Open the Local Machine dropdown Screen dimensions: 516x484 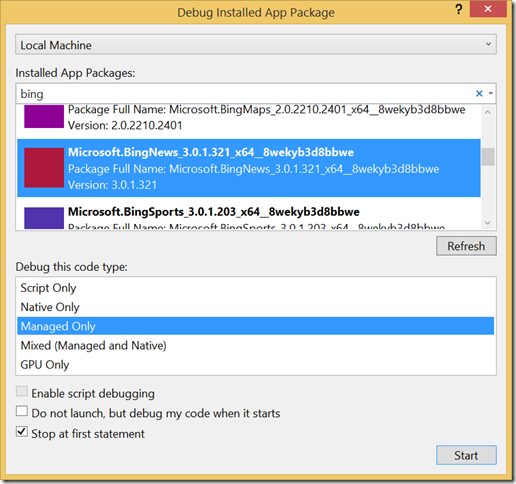pyautogui.click(x=256, y=45)
